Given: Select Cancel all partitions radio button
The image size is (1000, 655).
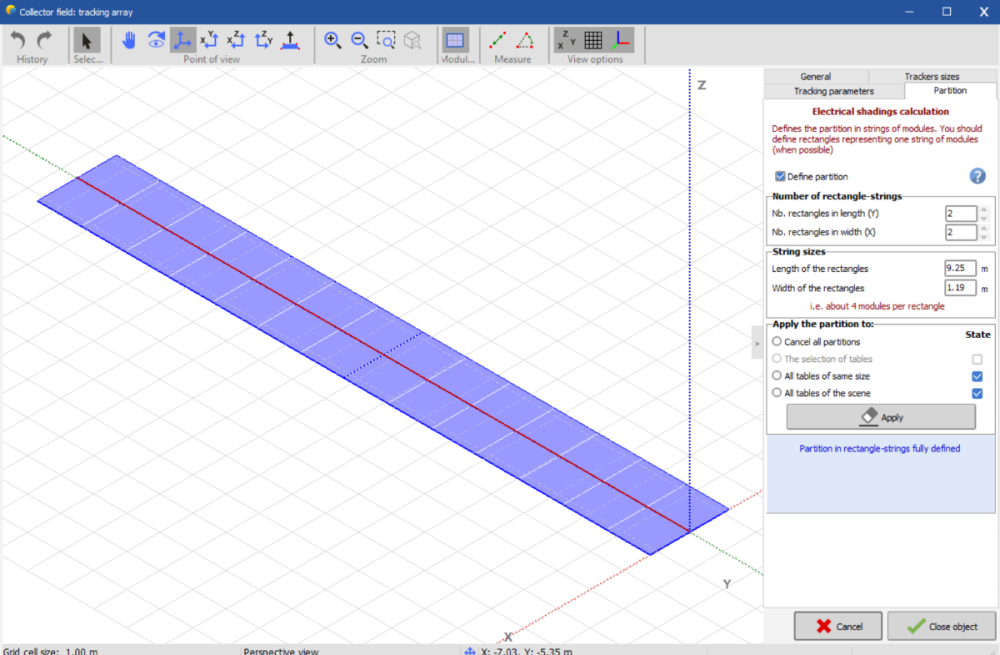Looking at the screenshot, I should [x=777, y=342].
